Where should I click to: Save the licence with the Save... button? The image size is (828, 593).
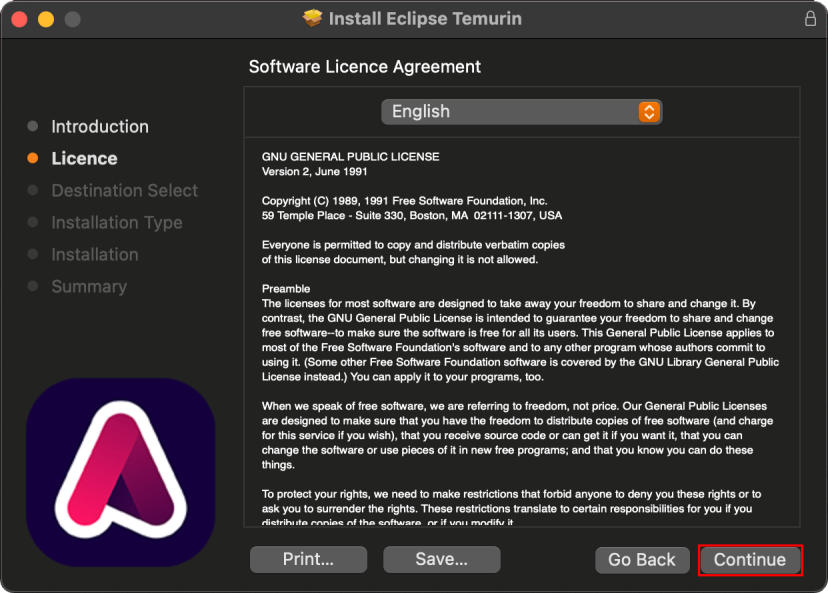[441, 560]
